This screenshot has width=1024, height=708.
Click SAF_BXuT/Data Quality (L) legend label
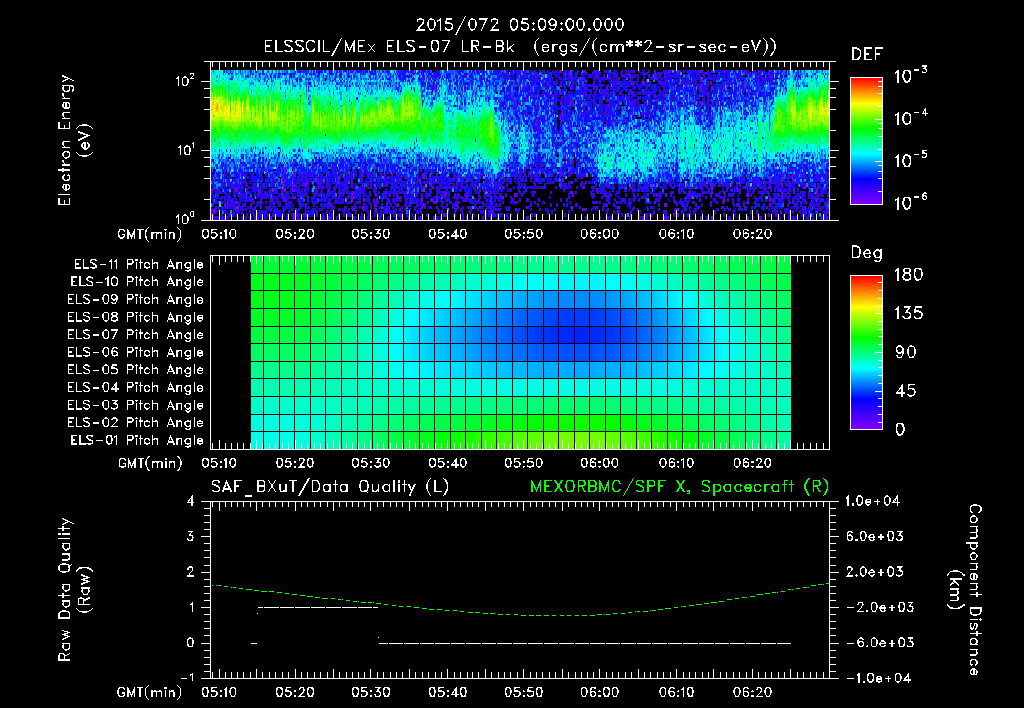point(330,487)
